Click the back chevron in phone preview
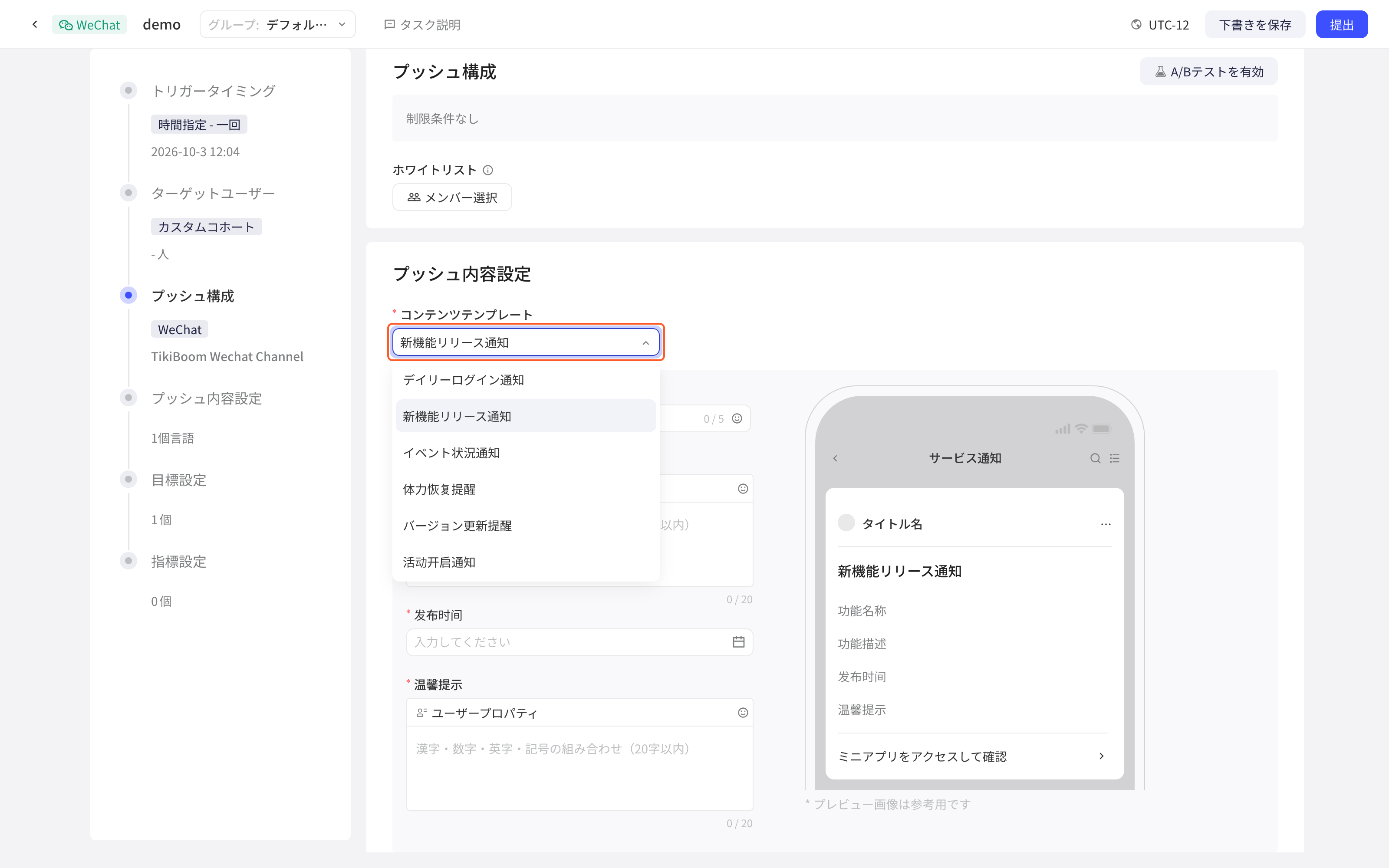 (835, 458)
